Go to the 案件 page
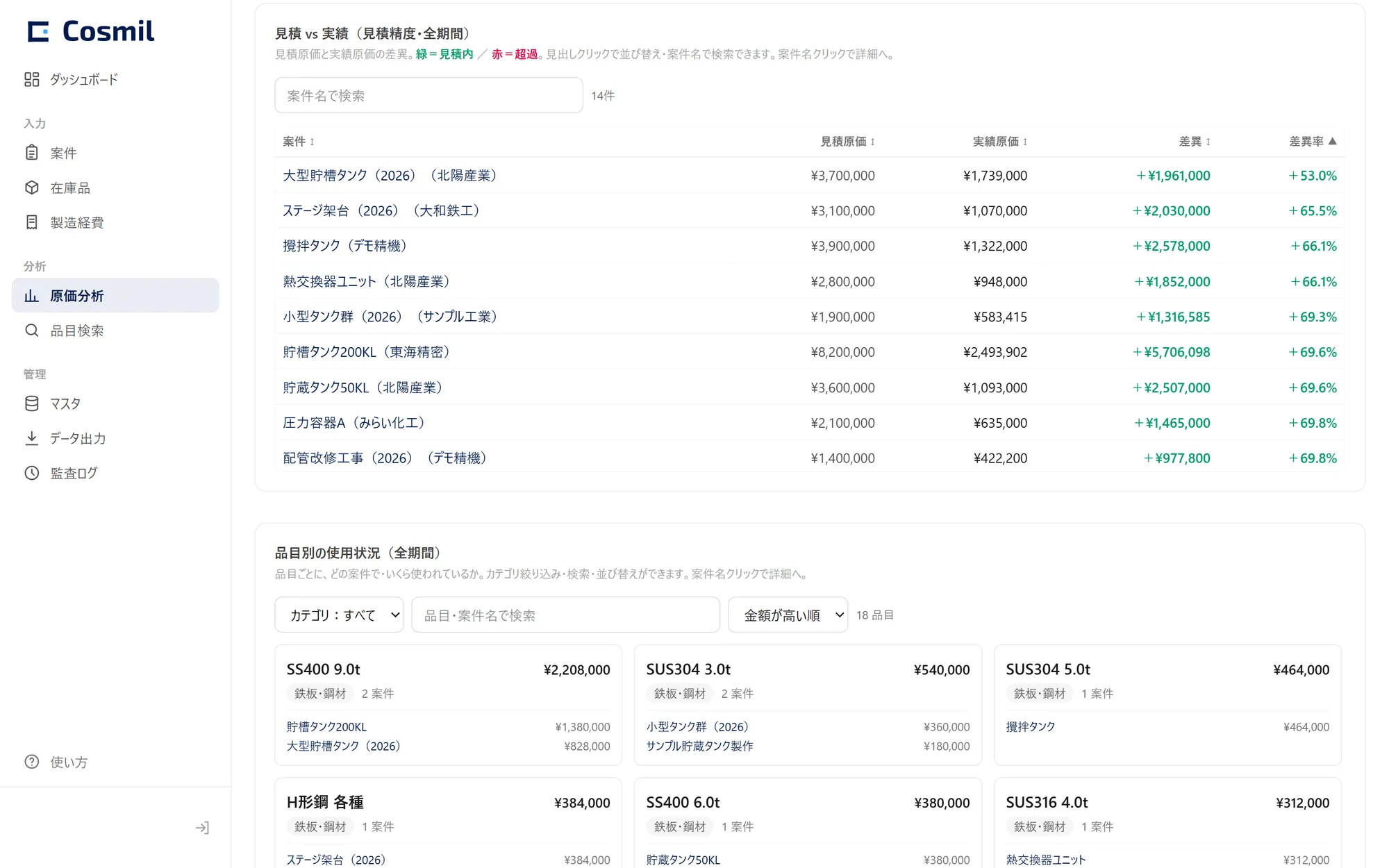This screenshot has width=1389, height=868. pos(115,153)
